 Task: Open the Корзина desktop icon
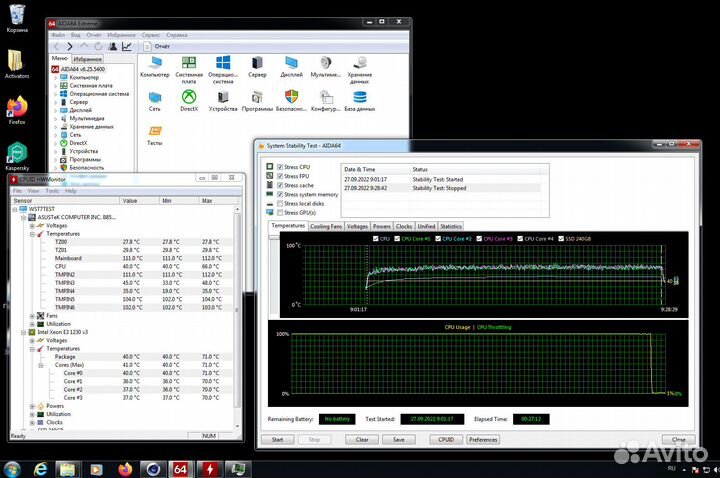coord(17,18)
